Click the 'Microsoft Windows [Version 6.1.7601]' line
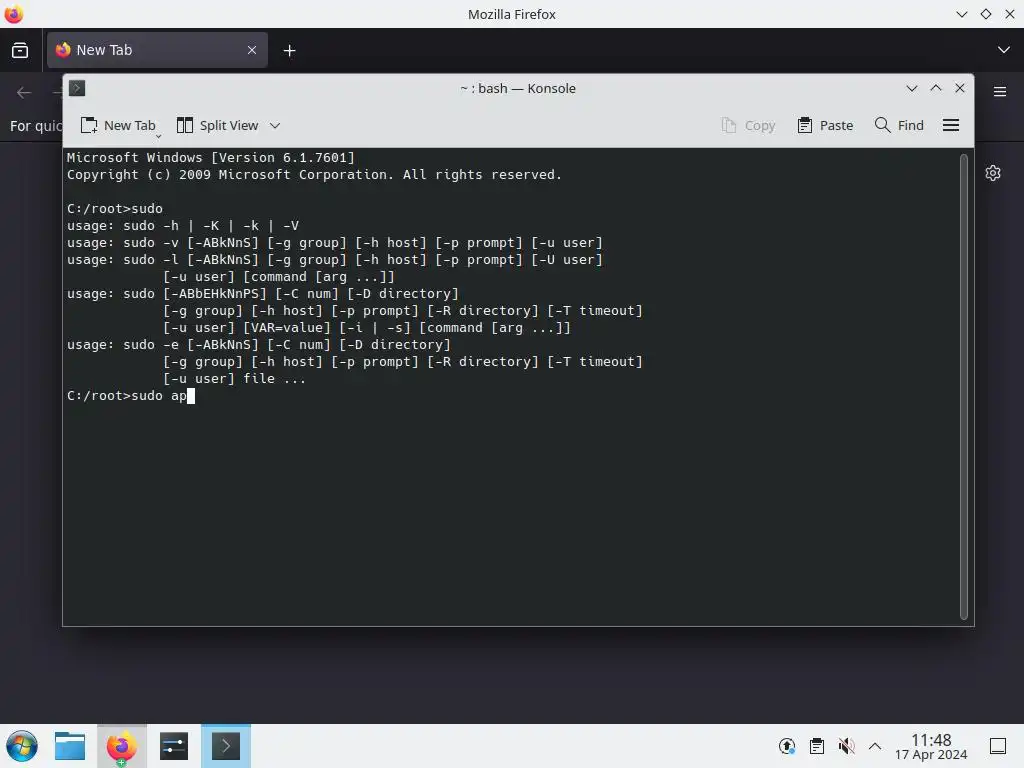The width and height of the screenshot is (1024, 768). point(210,157)
